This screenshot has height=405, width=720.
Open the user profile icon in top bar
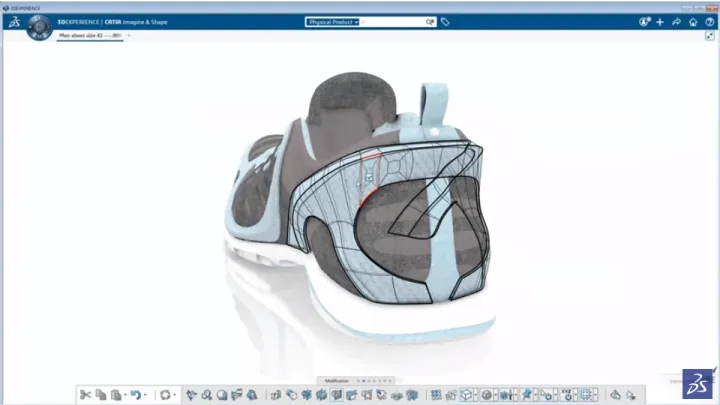point(644,21)
